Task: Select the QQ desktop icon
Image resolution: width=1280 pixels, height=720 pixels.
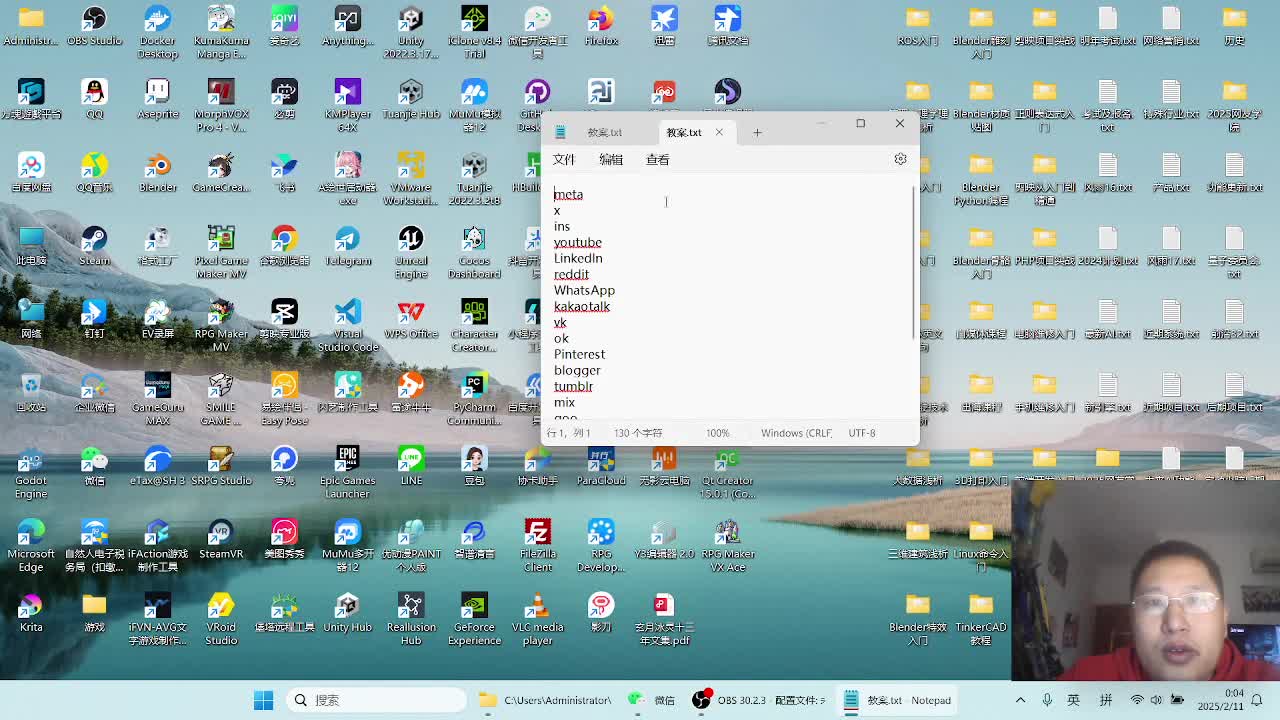Action: point(94,100)
